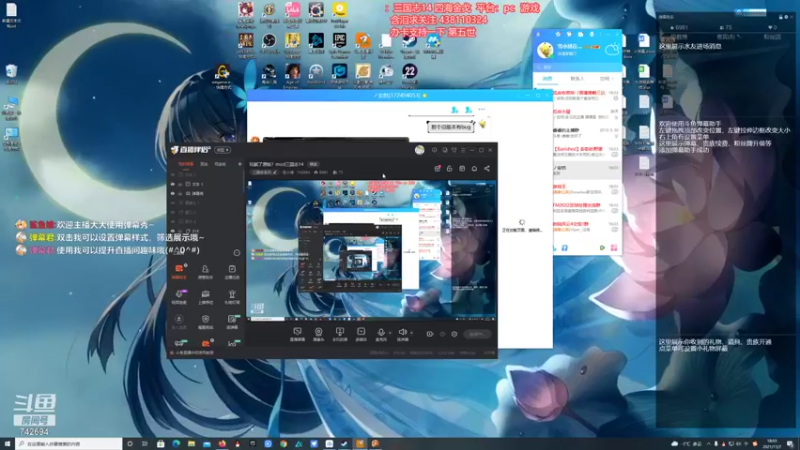Image resolution: width=800 pixels, height=450 pixels.
Task: Expand the speaker dropdown arrow
Action: (x=412, y=333)
